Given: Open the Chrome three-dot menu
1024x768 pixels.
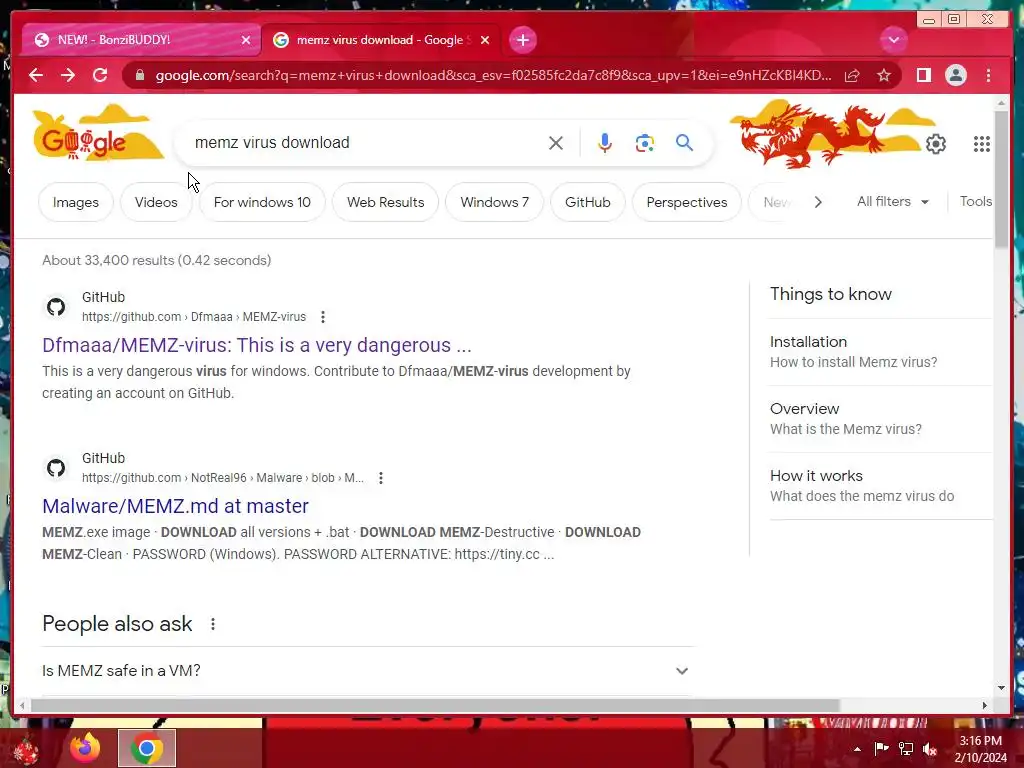Looking at the screenshot, I should 988,76.
